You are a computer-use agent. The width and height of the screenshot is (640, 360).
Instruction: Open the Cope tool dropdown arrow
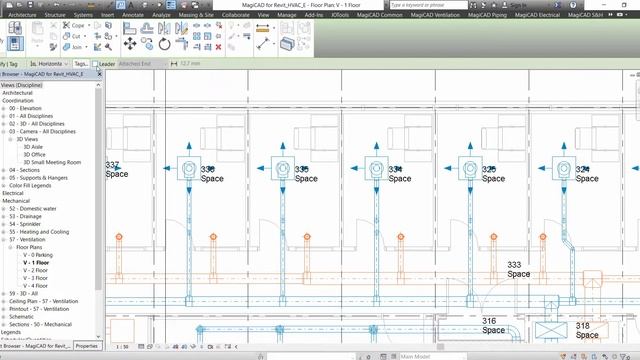coord(89,25)
